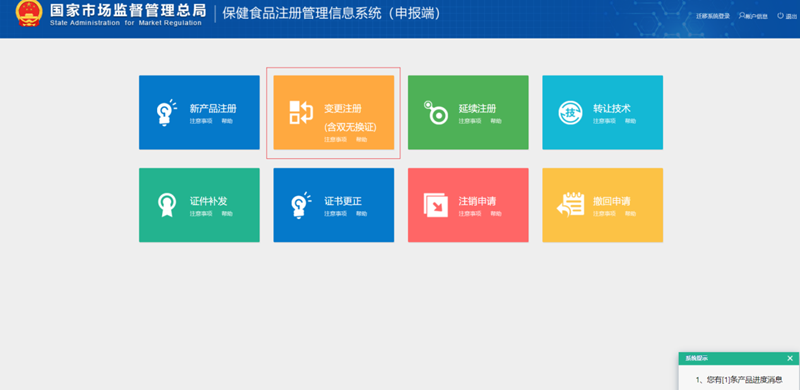Click the light bulb icon on 证书更正 tile
Image resolution: width=800 pixels, height=390 pixels.
[301, 205]
